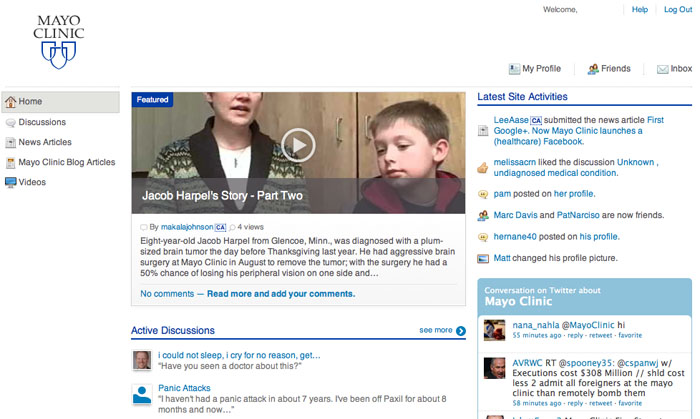Click retweet on nana_nahla's tweet
The height and width of the screenshot is (419, 700).
pos(600,335)
